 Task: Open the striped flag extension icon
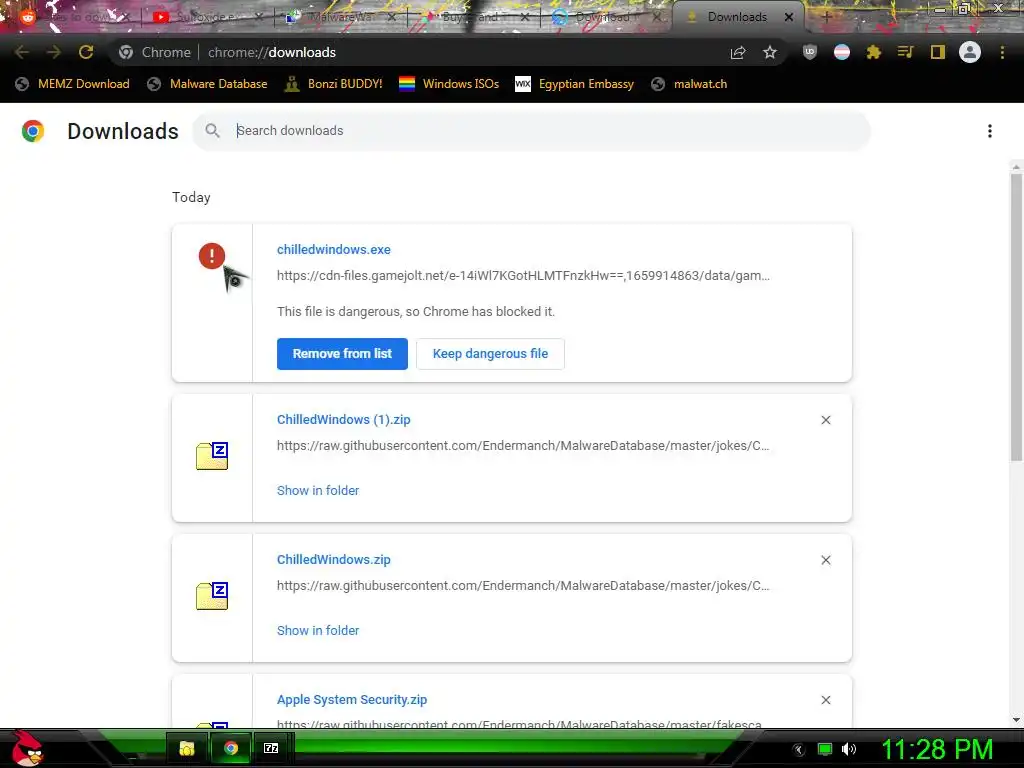coord(842,52)
